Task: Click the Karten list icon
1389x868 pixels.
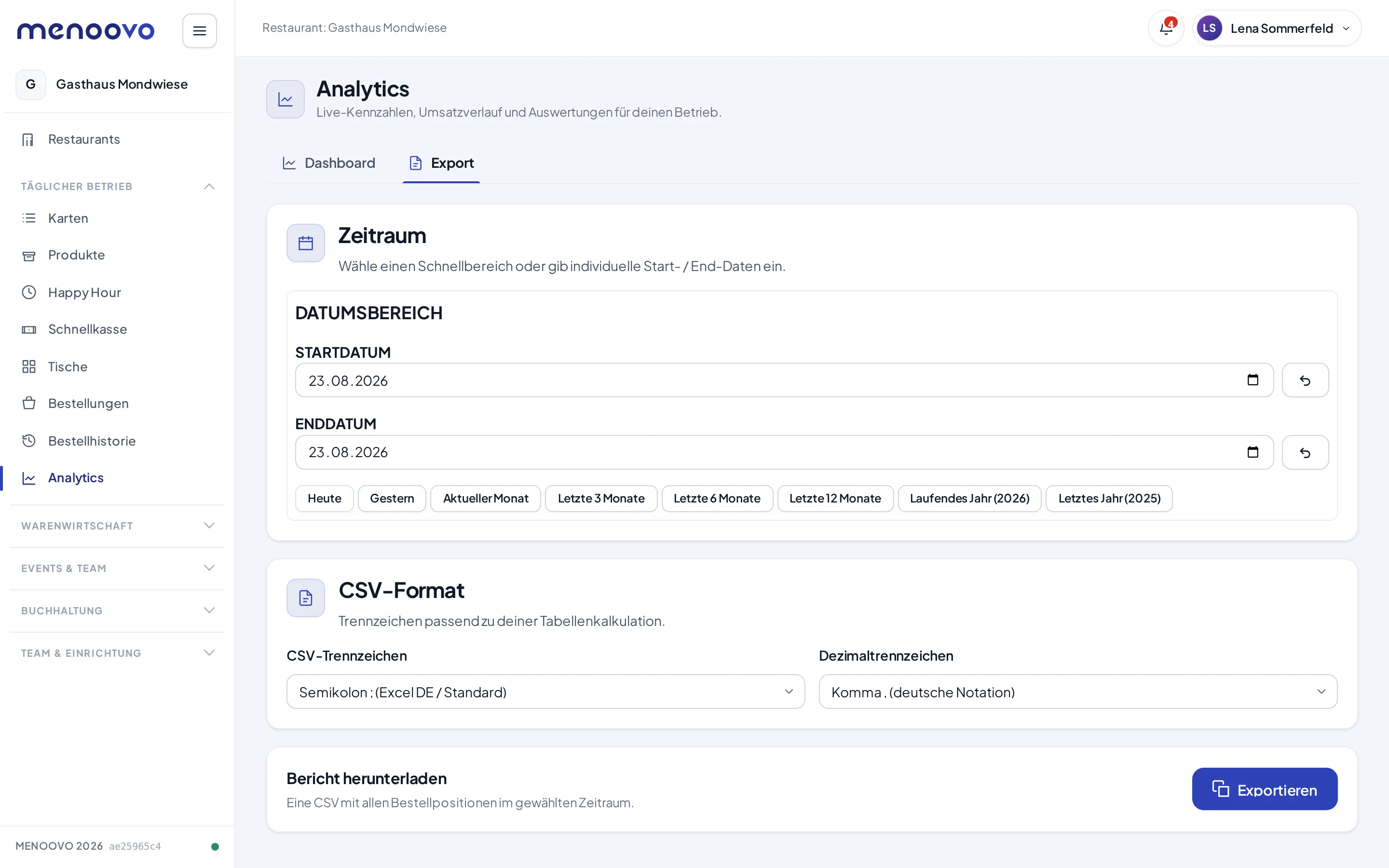Action: pyautogui.click(x=29, y=218)
